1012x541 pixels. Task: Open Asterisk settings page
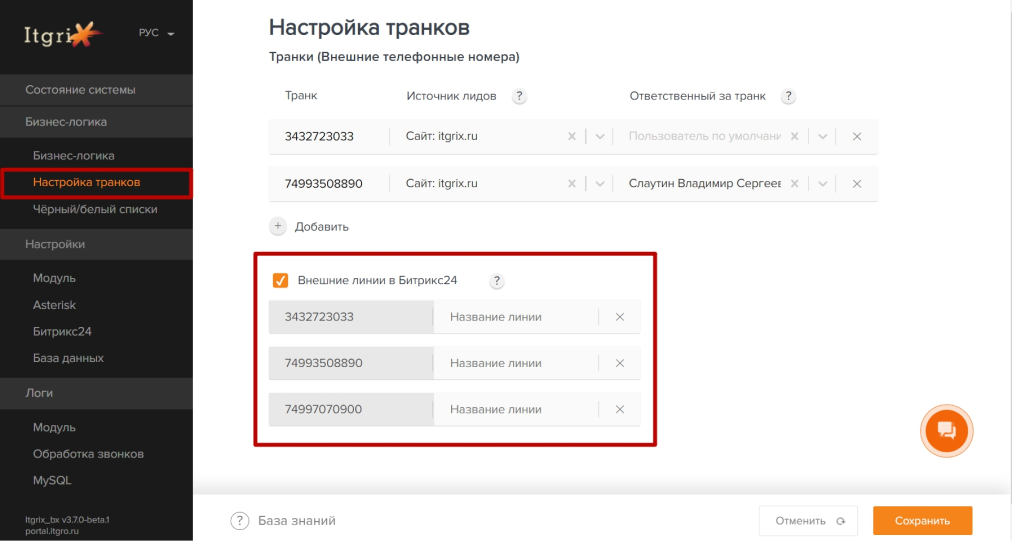pos(54,305)
